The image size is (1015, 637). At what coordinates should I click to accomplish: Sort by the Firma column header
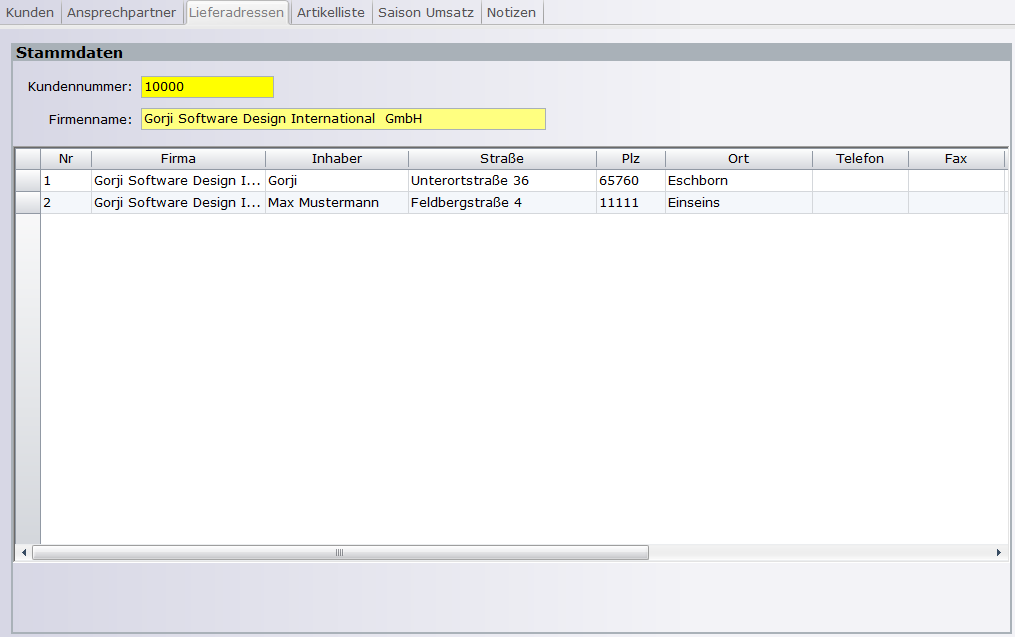[x=178, y=159]
